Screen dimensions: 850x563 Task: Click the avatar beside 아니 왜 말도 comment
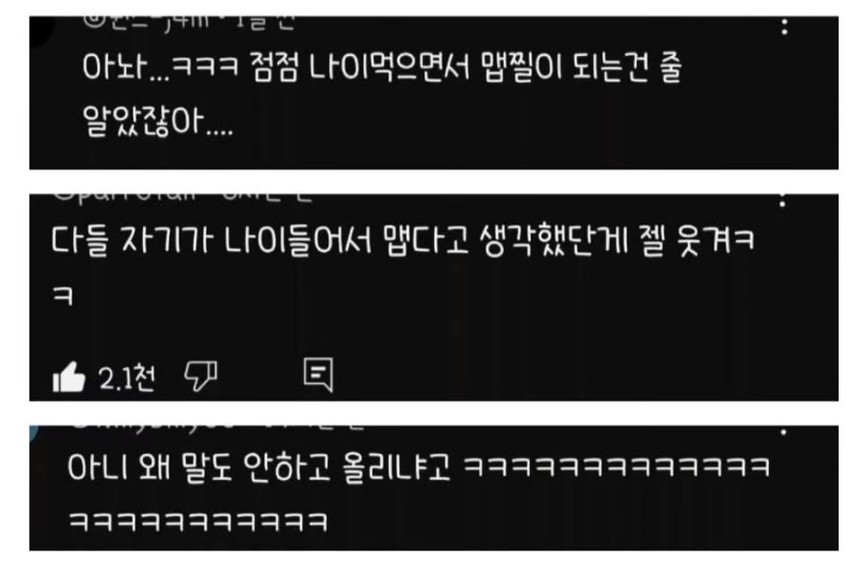click(x=35, y=432)
